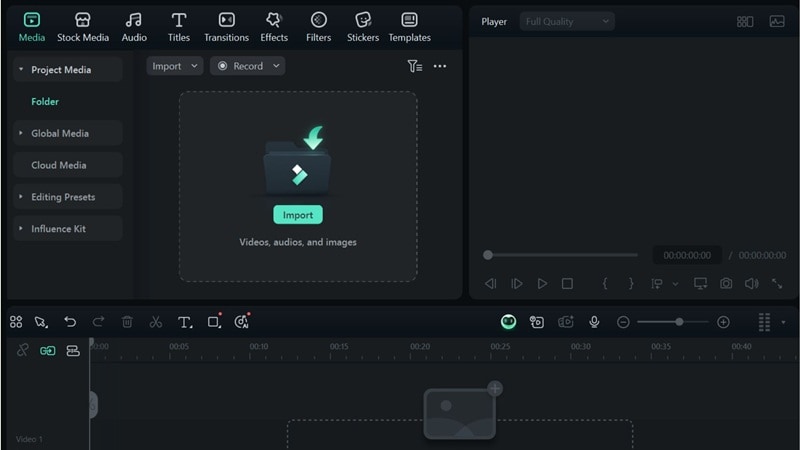Click the green Import button
Viewport: 800px width, 450px height.
point(298,215)
